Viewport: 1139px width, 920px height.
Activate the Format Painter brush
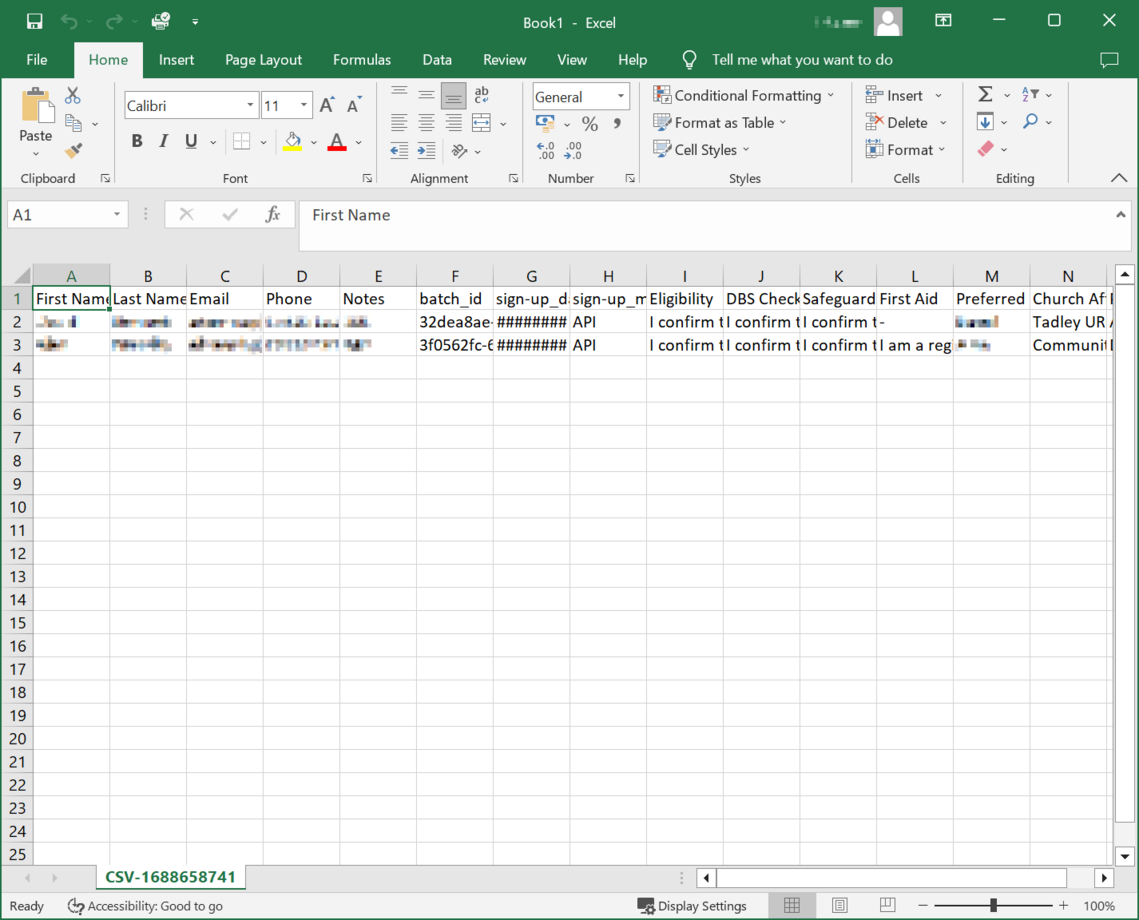click(x=73, y=150)
